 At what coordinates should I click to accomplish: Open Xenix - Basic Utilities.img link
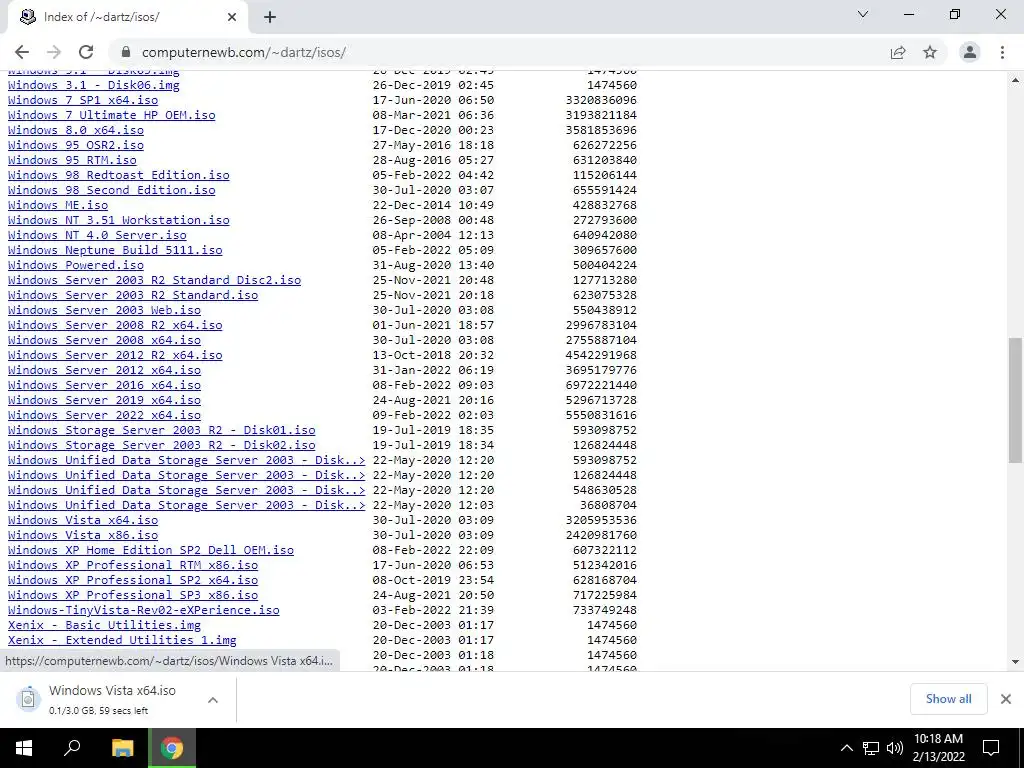point(104,626)
